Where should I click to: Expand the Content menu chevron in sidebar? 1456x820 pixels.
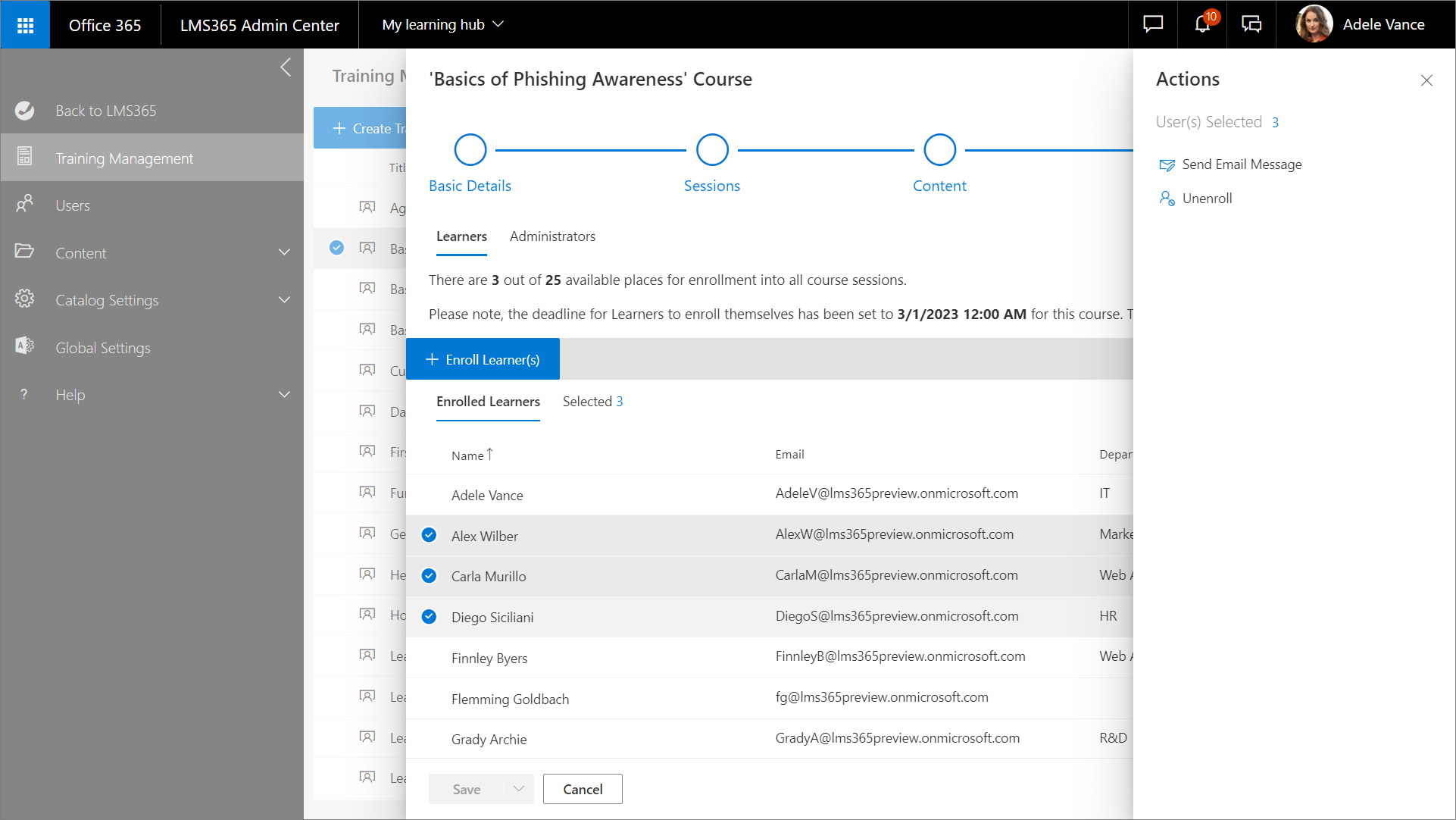click(284, 252)
